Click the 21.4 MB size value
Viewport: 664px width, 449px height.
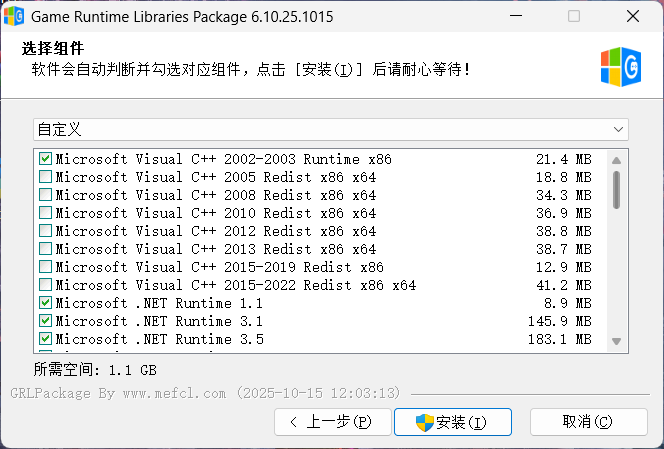(564, 159)
